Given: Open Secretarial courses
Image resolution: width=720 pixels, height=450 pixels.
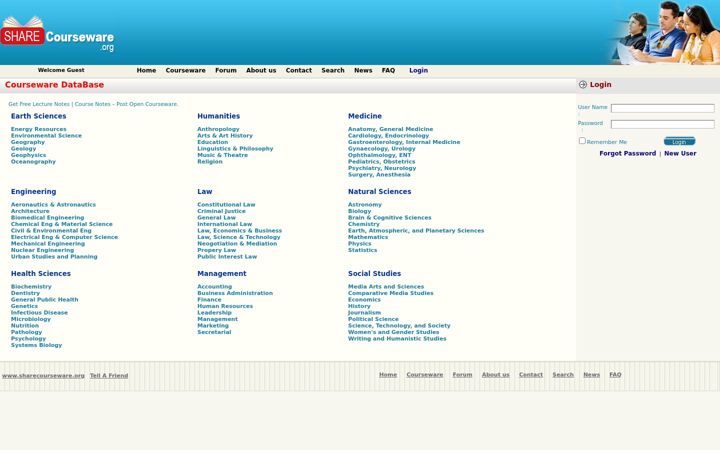Looking at the screenshot, I should [214, 332].
